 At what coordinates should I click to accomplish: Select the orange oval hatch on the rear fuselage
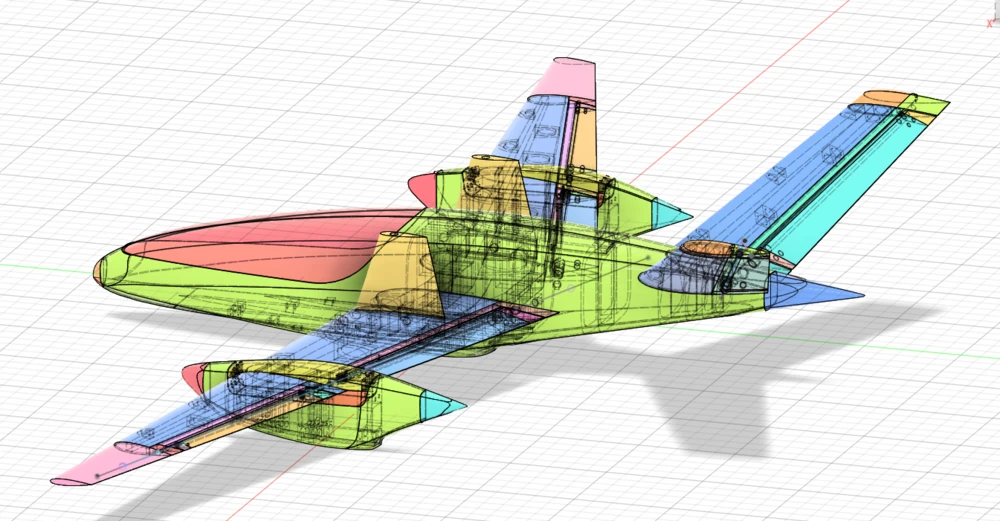point(706,249)
